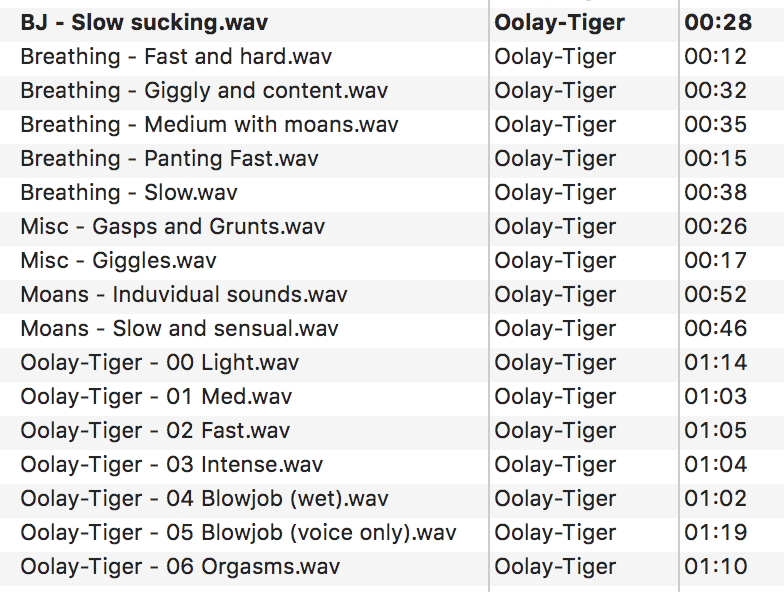This screenshot has height=592, width=784.
Task: Select the '04 Blowjob (wet).wav' track
Action: (204, 498)
